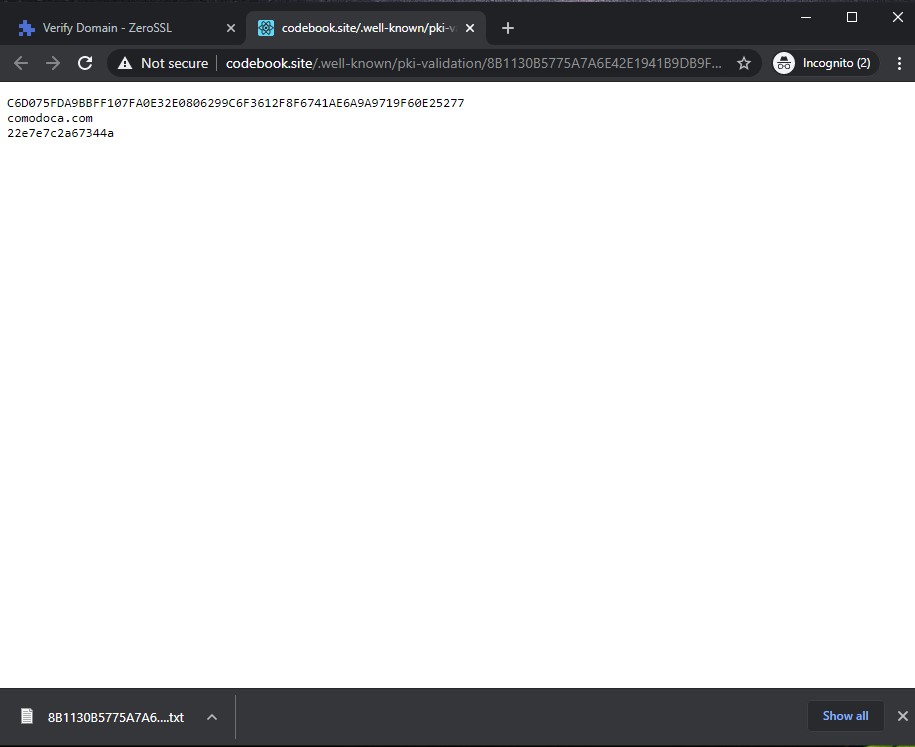This screenshot has height=747, width=915.
Task: Click the downloaded text file icon
Action: [x=27, y=716]
